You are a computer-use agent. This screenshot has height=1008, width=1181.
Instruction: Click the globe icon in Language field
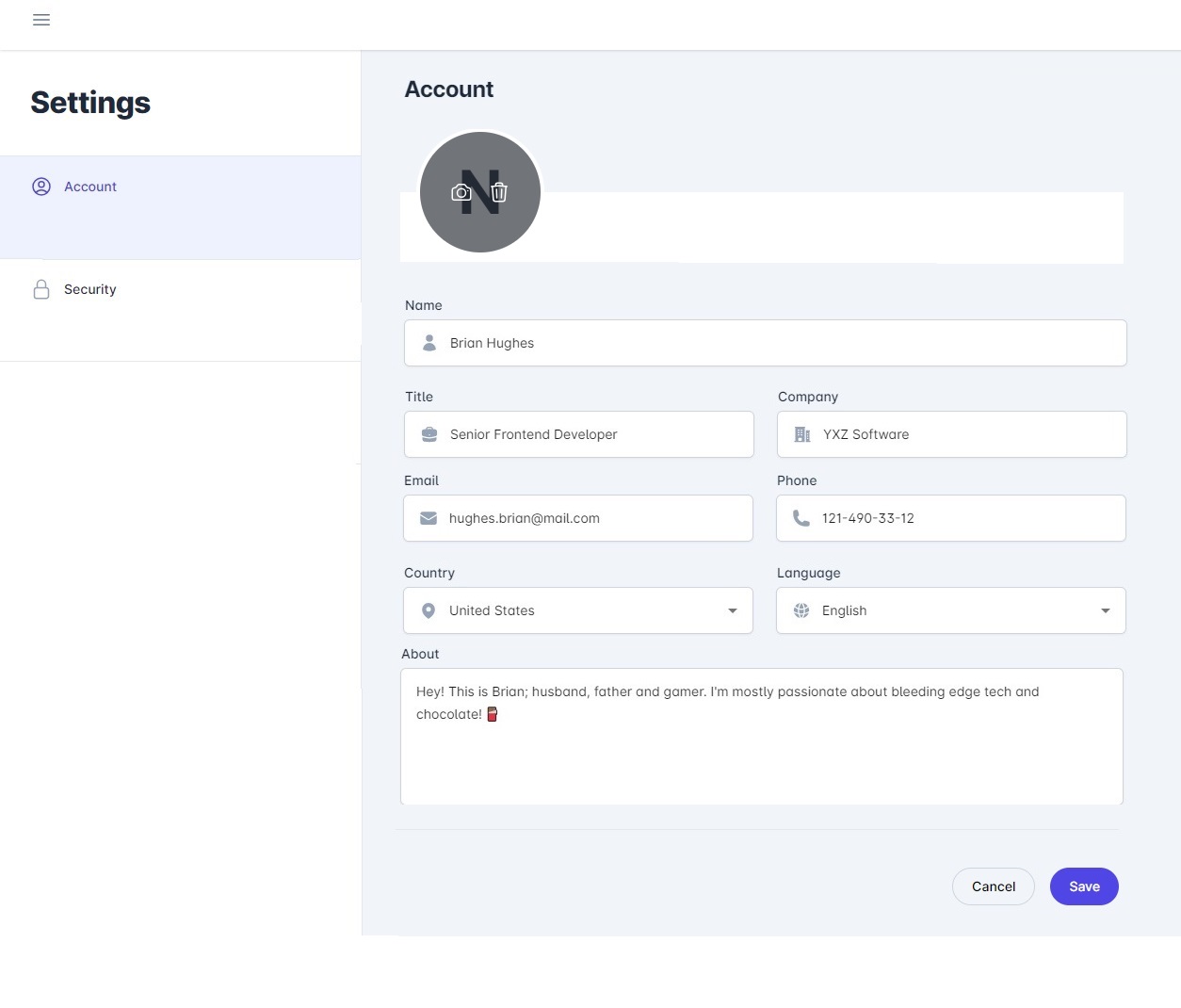801,610
